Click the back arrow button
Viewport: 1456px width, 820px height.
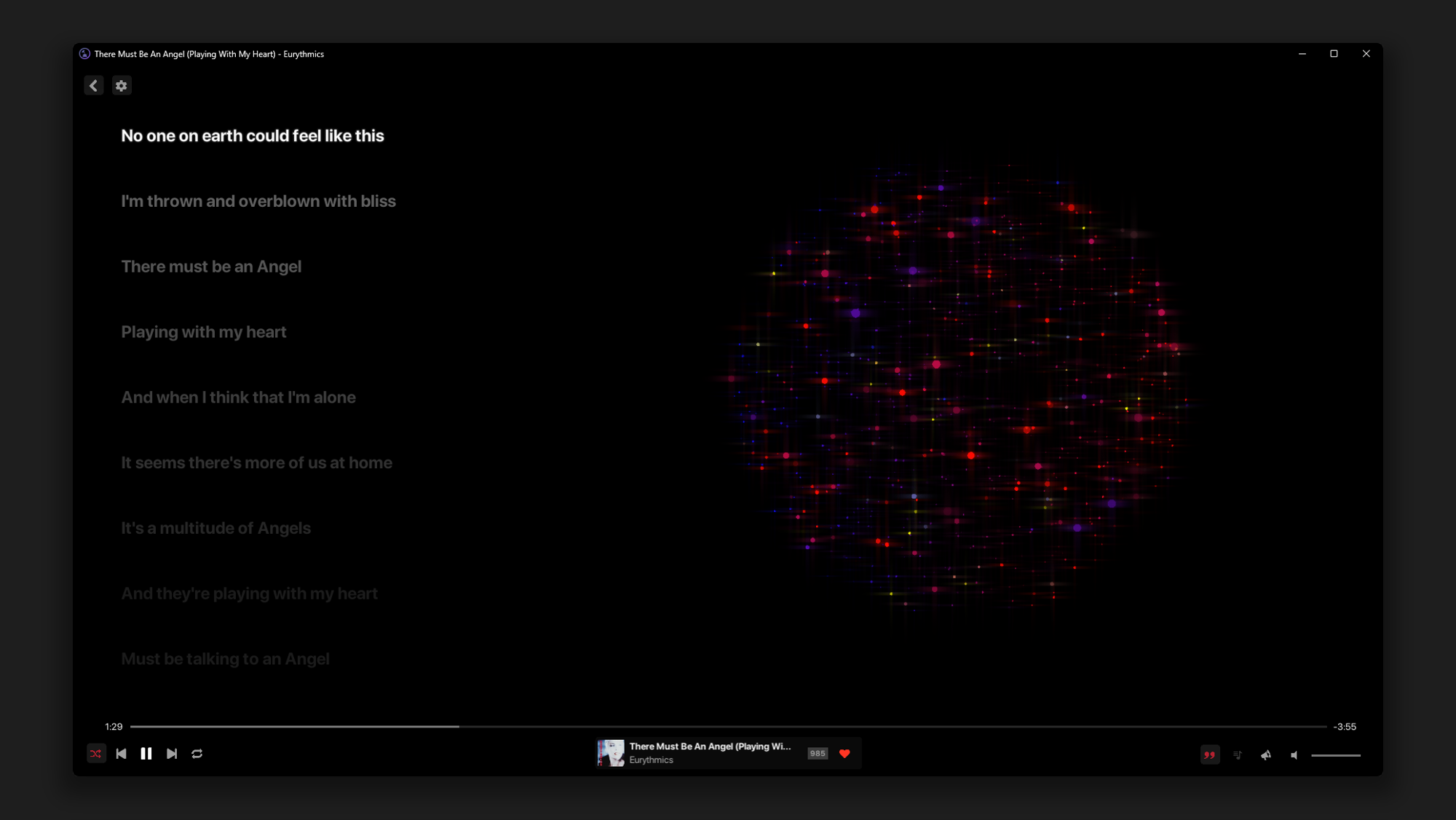tap(94, 86)
